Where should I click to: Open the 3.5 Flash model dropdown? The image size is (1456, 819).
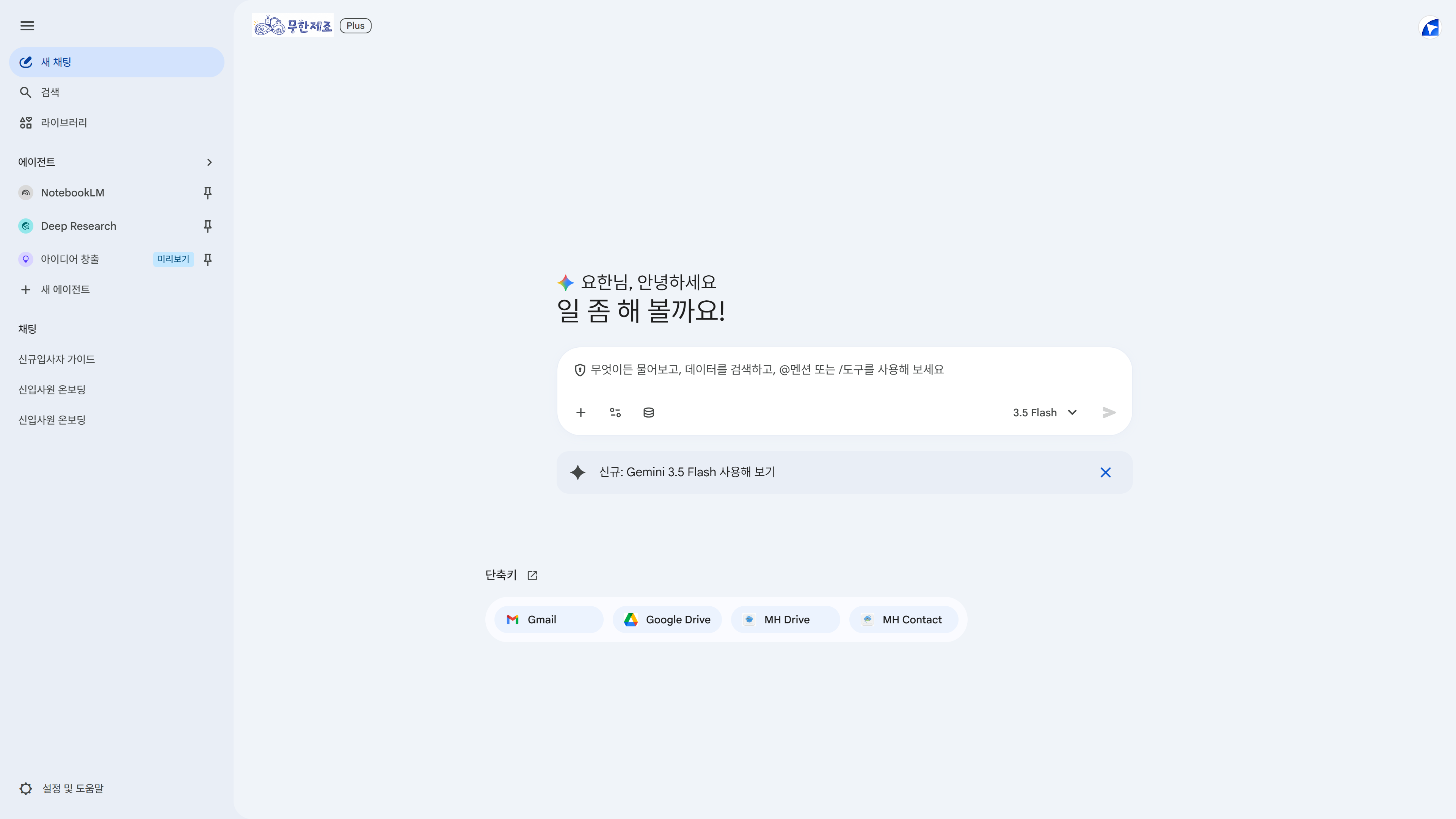click(1045, 413)
